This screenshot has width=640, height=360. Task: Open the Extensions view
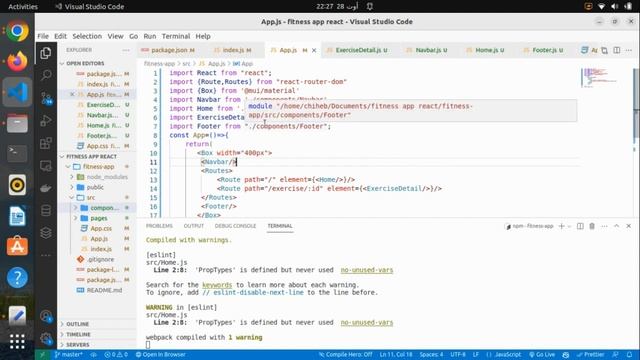point(46,143)
